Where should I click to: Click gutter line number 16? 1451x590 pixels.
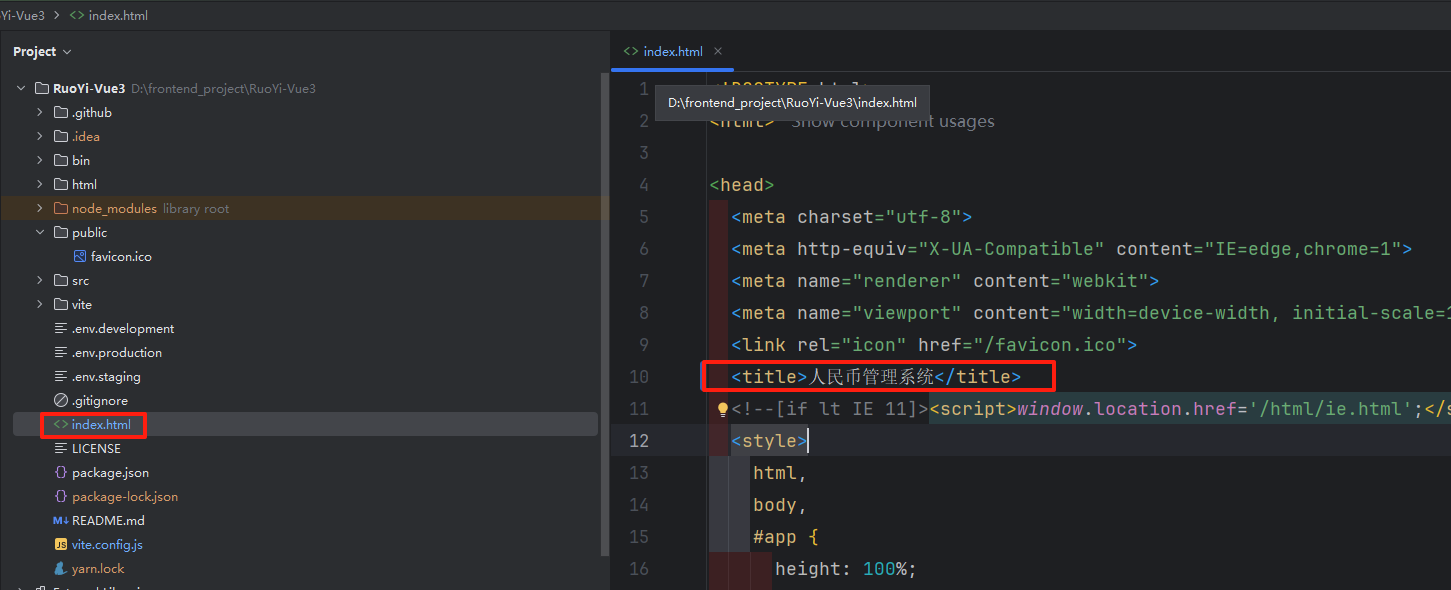coord(639,569)
